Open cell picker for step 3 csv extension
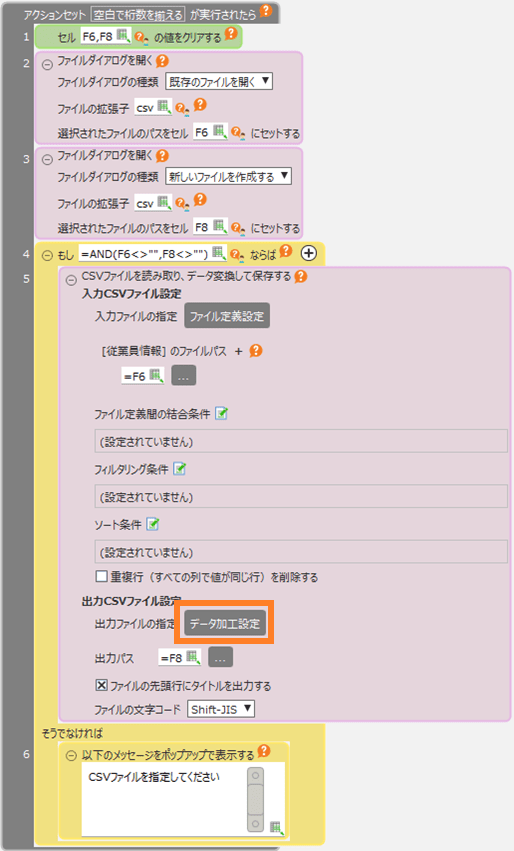The image size is (514, 851). point(163,202)
